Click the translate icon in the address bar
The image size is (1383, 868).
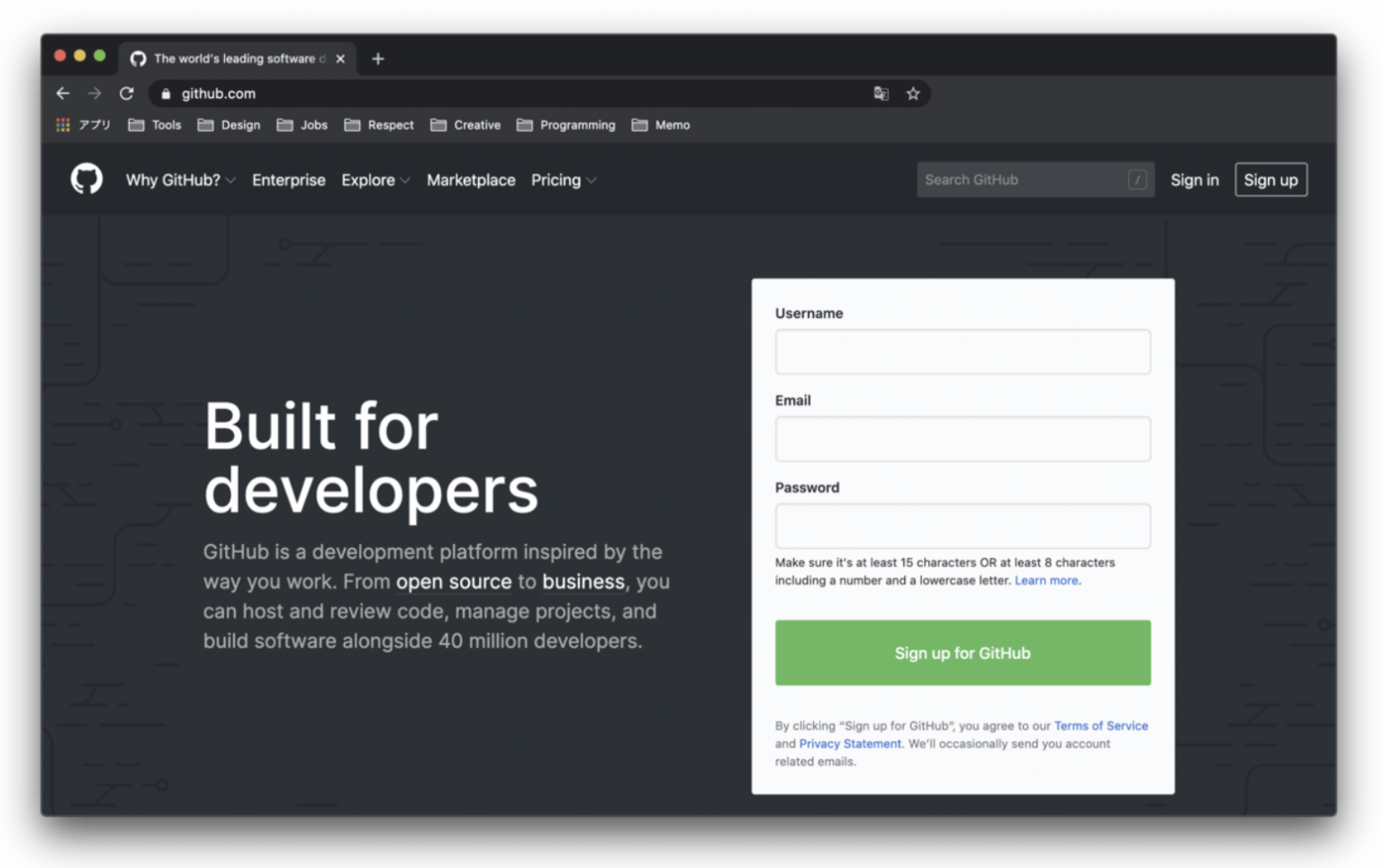coord(881,93)
